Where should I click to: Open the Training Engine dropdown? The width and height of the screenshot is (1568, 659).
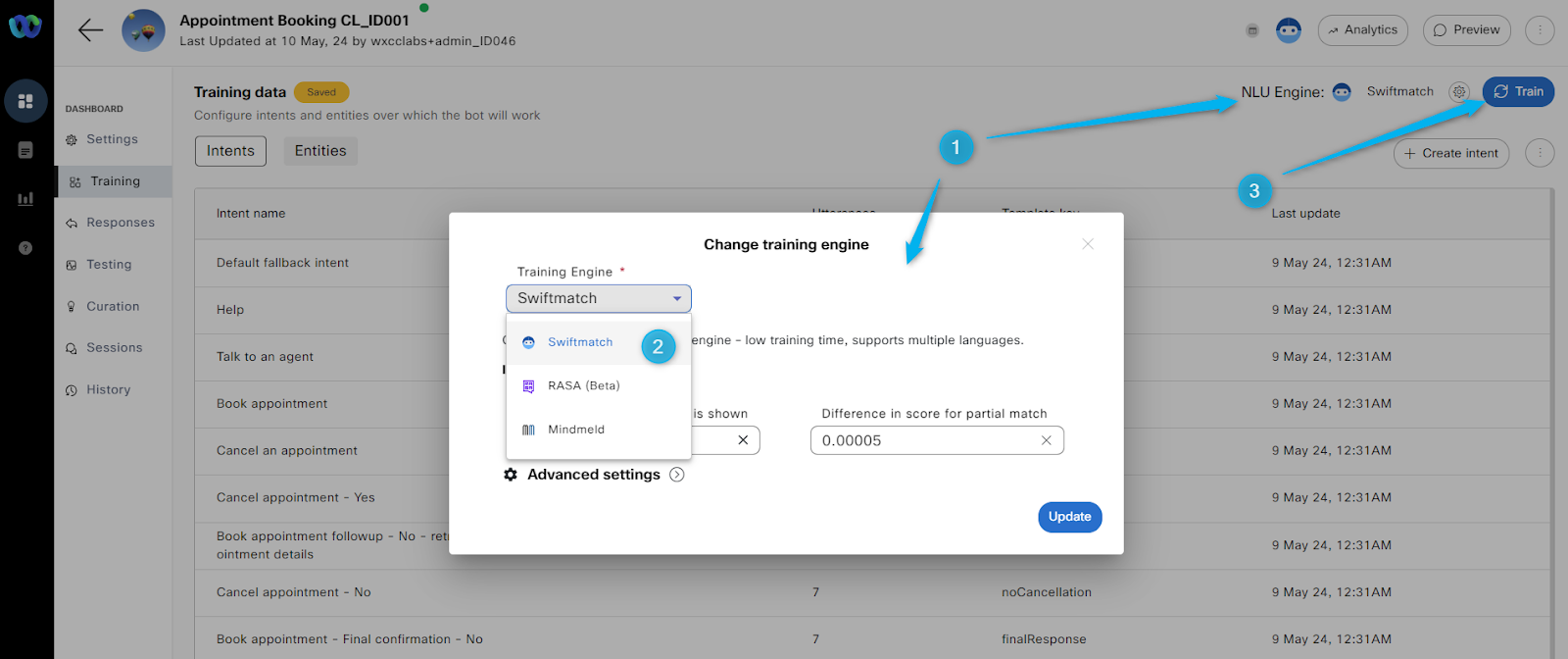click(x=598, y=298)
